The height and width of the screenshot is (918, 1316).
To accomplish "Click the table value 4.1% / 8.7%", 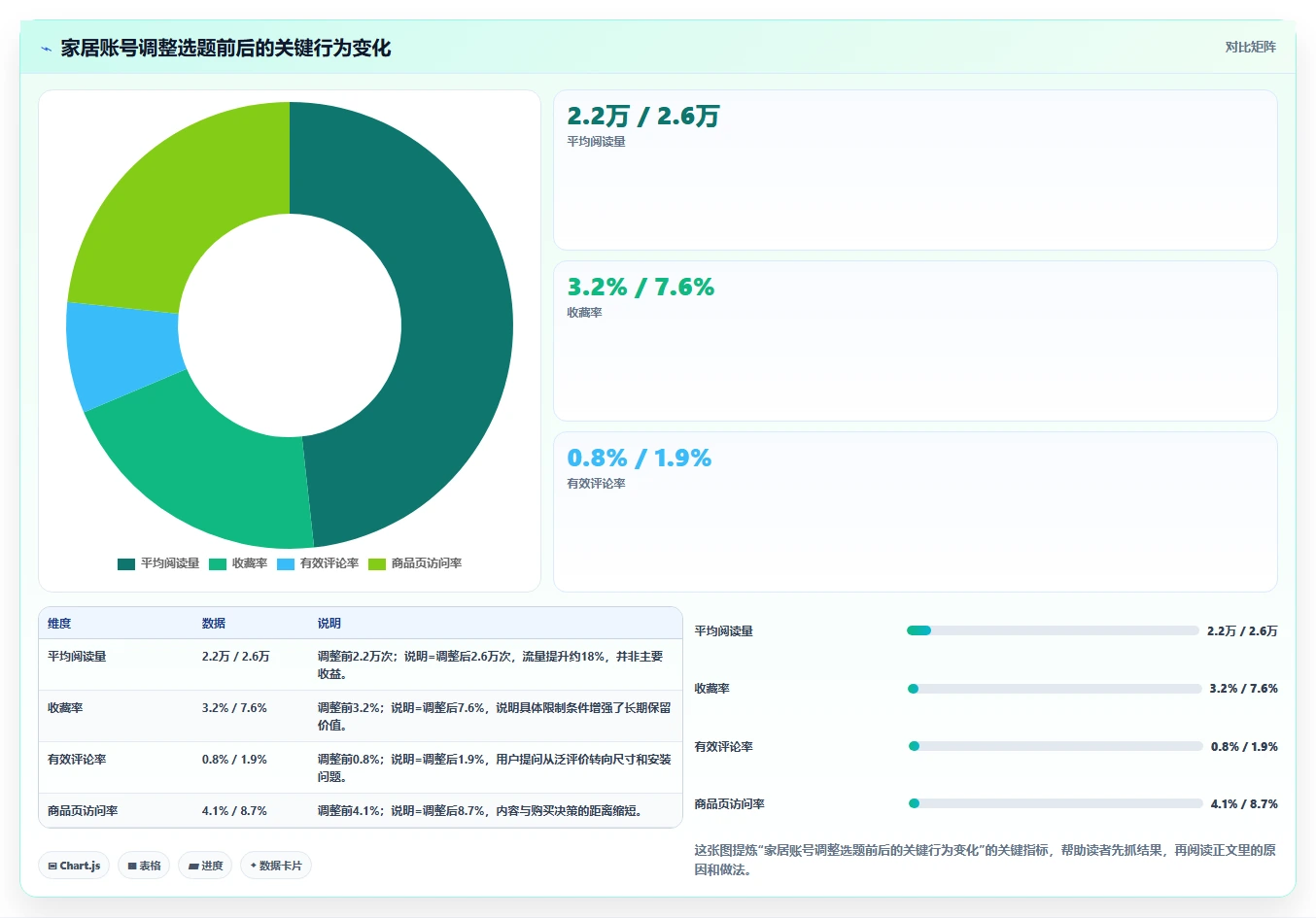I will [234, 811].
